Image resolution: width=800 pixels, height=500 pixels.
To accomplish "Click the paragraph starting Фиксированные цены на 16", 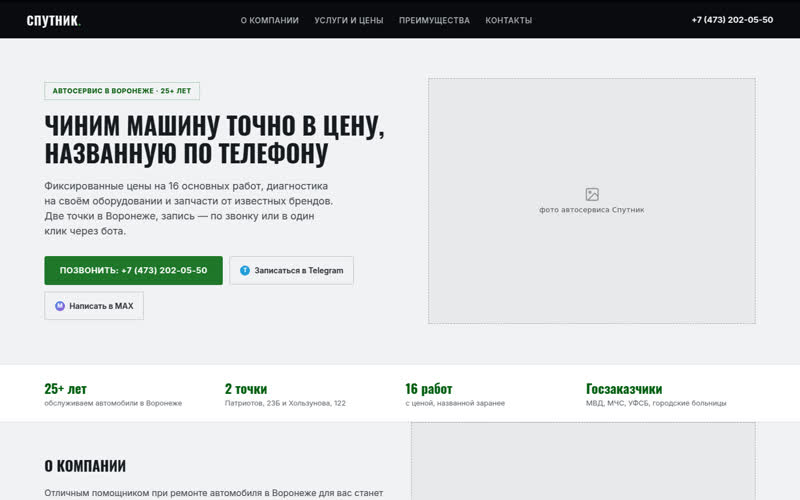I will coord(189,208).
